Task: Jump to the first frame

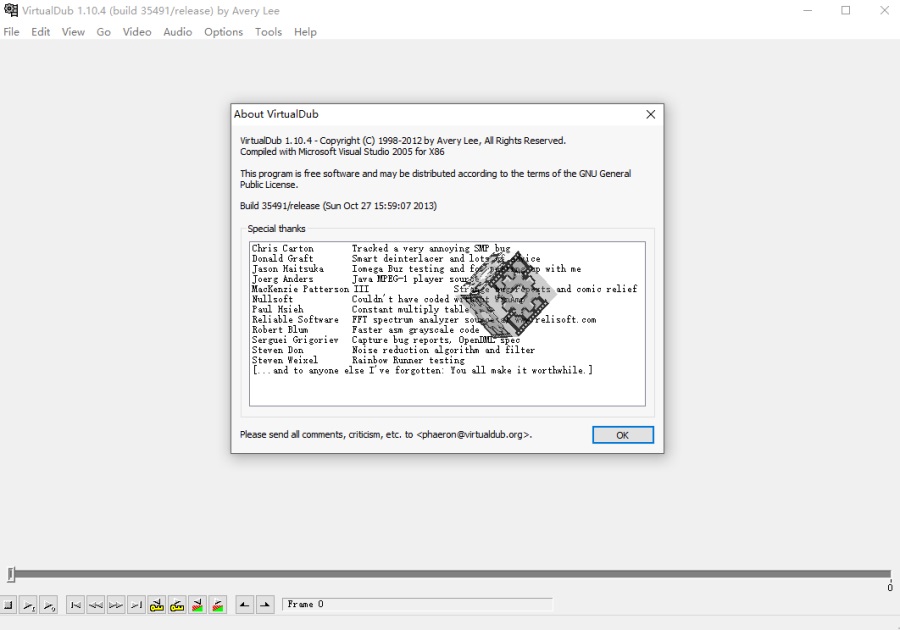Action: click(x=75, y=605)
